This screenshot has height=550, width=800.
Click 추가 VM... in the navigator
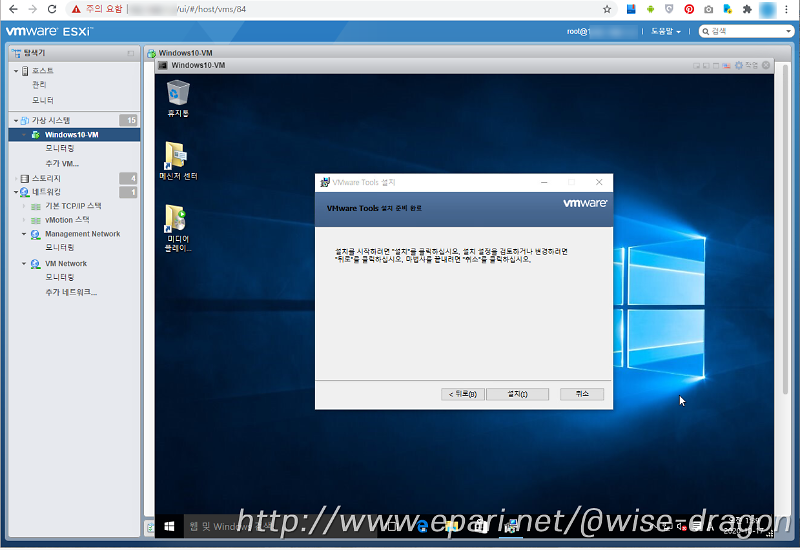coord(62,163)
